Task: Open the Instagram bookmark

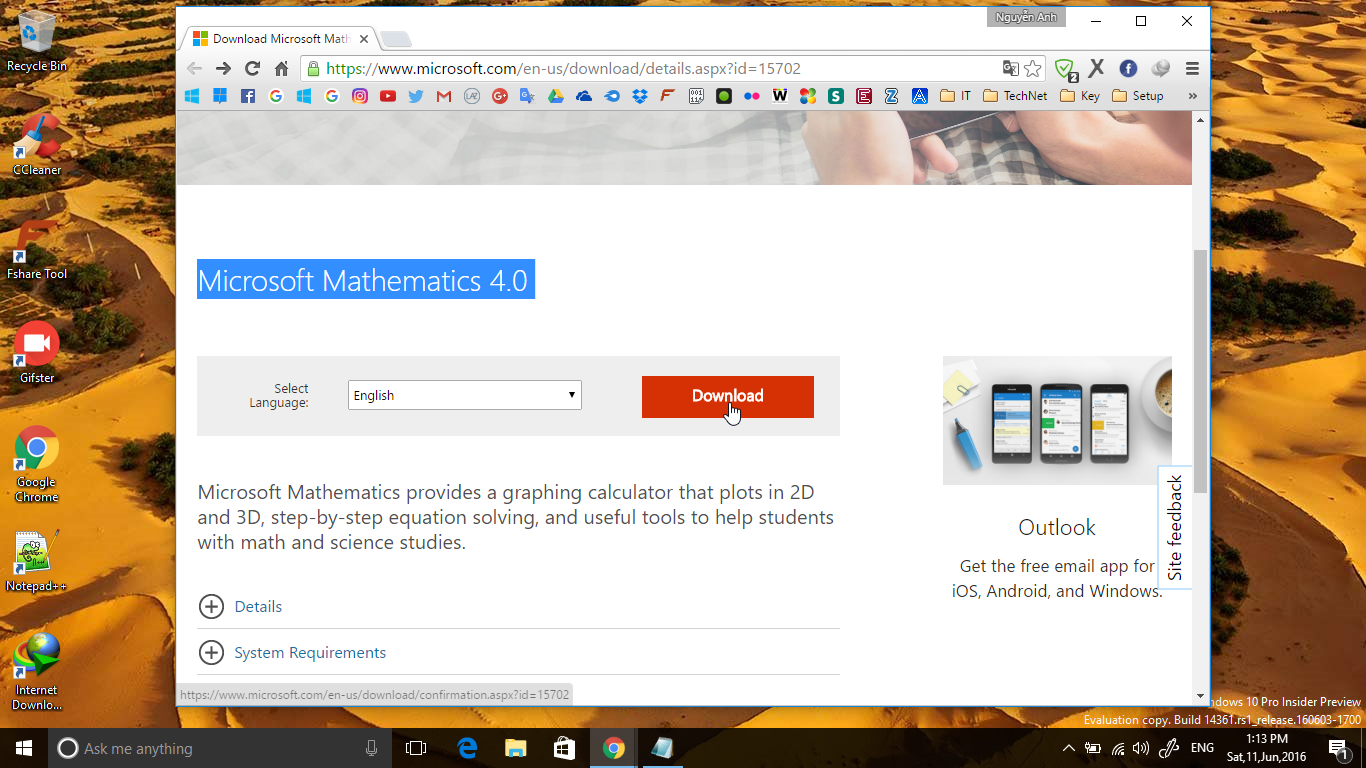Action: coord(360,96)
